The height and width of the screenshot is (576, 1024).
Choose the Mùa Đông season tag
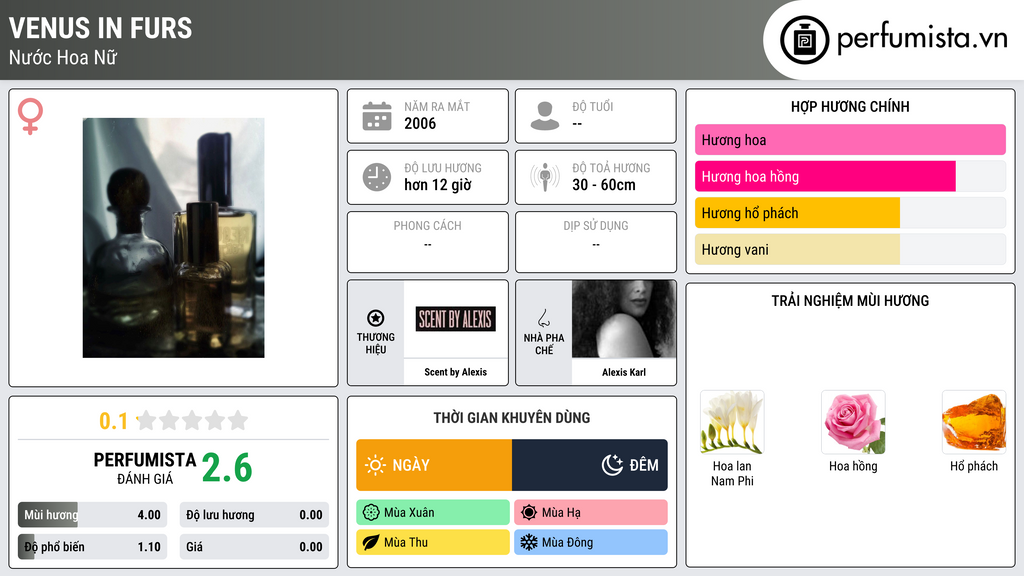[591, 542]
